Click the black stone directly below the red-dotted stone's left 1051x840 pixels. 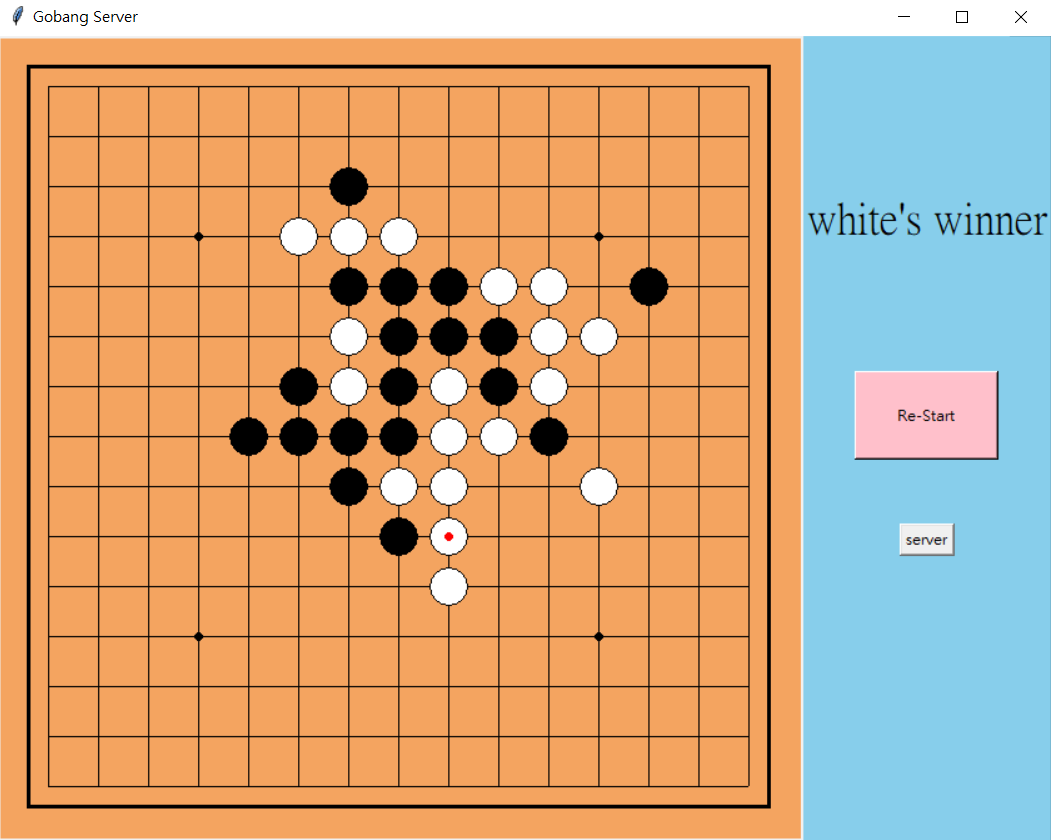coord(398,537)
